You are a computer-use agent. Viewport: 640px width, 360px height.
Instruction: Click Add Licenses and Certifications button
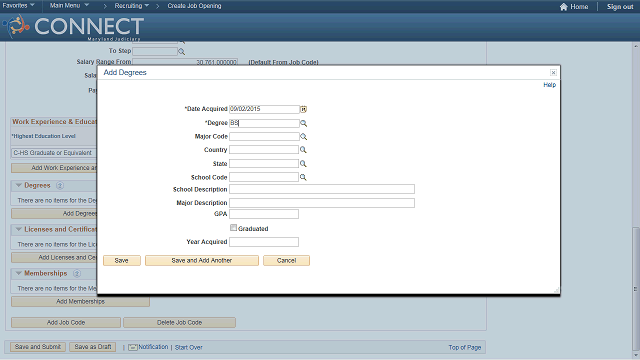pyautogui.click(x=54, y=258)
